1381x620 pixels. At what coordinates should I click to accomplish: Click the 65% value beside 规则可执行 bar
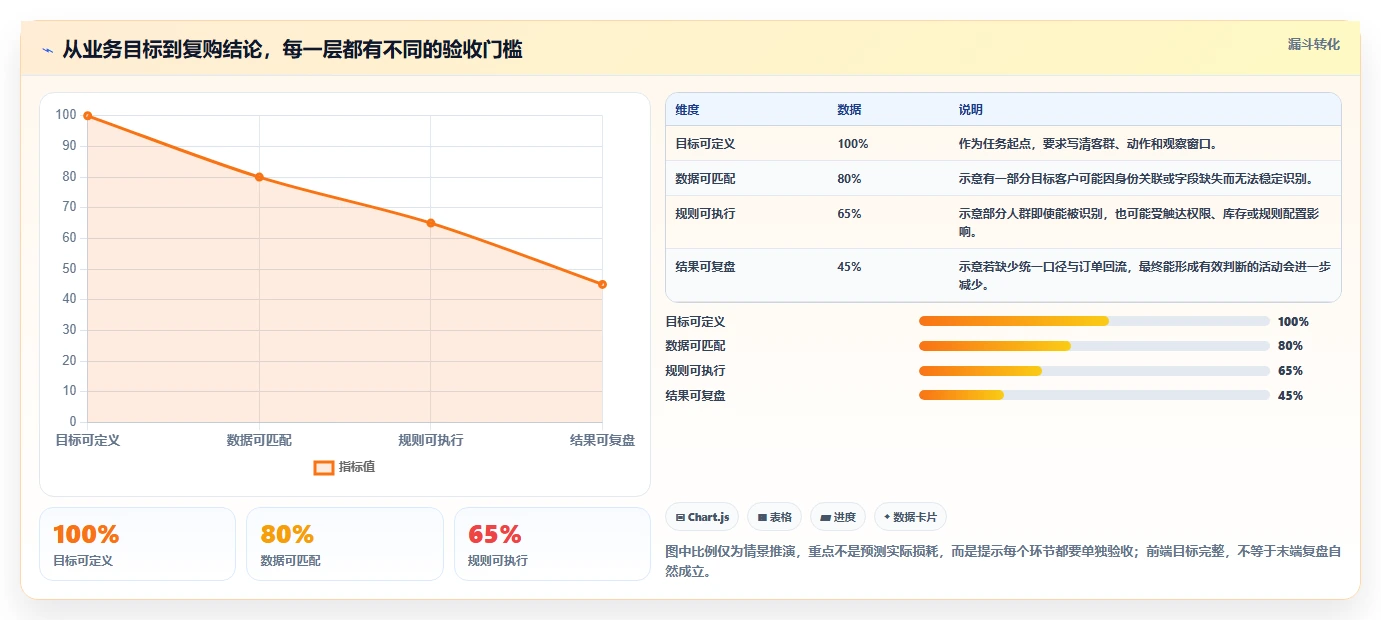(1290, 371)
